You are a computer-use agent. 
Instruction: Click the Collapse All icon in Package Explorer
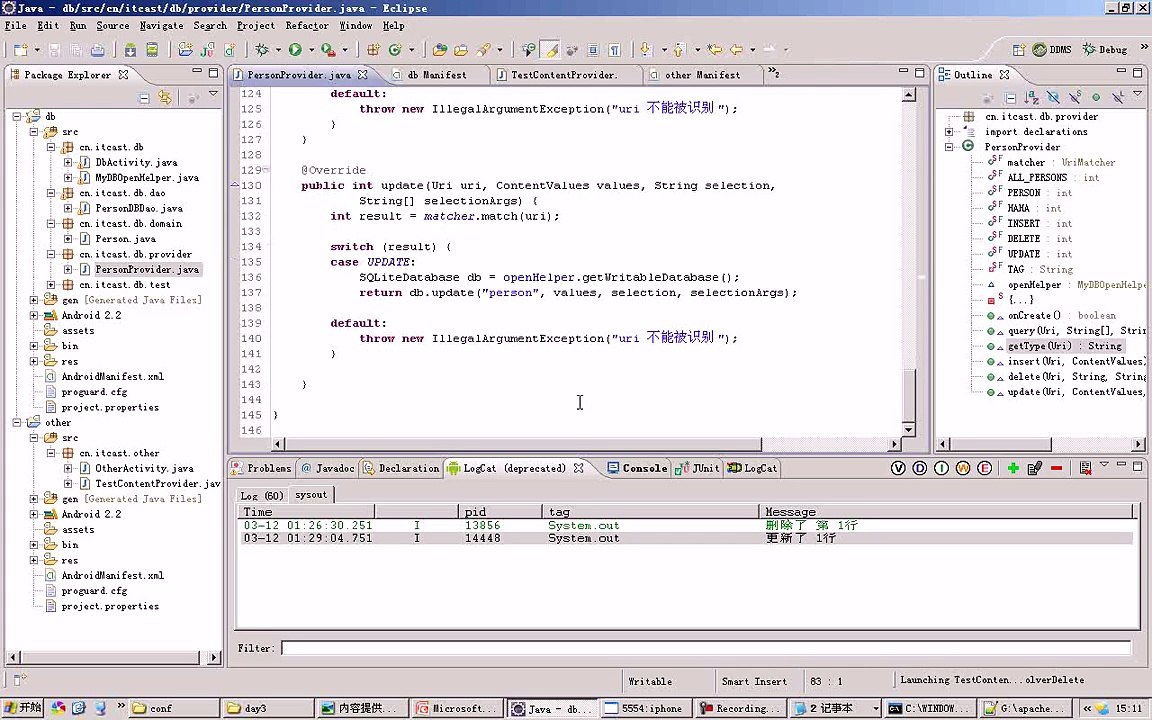tap(144, 98)
